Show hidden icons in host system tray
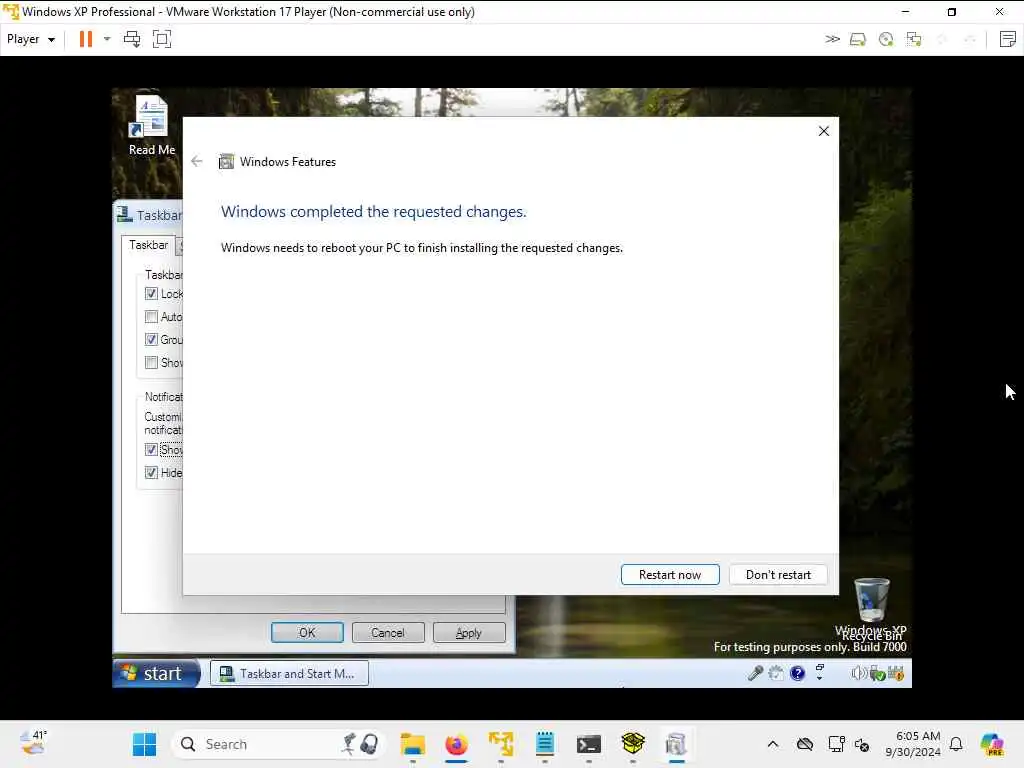1024x768 pixels. (773, 744)
